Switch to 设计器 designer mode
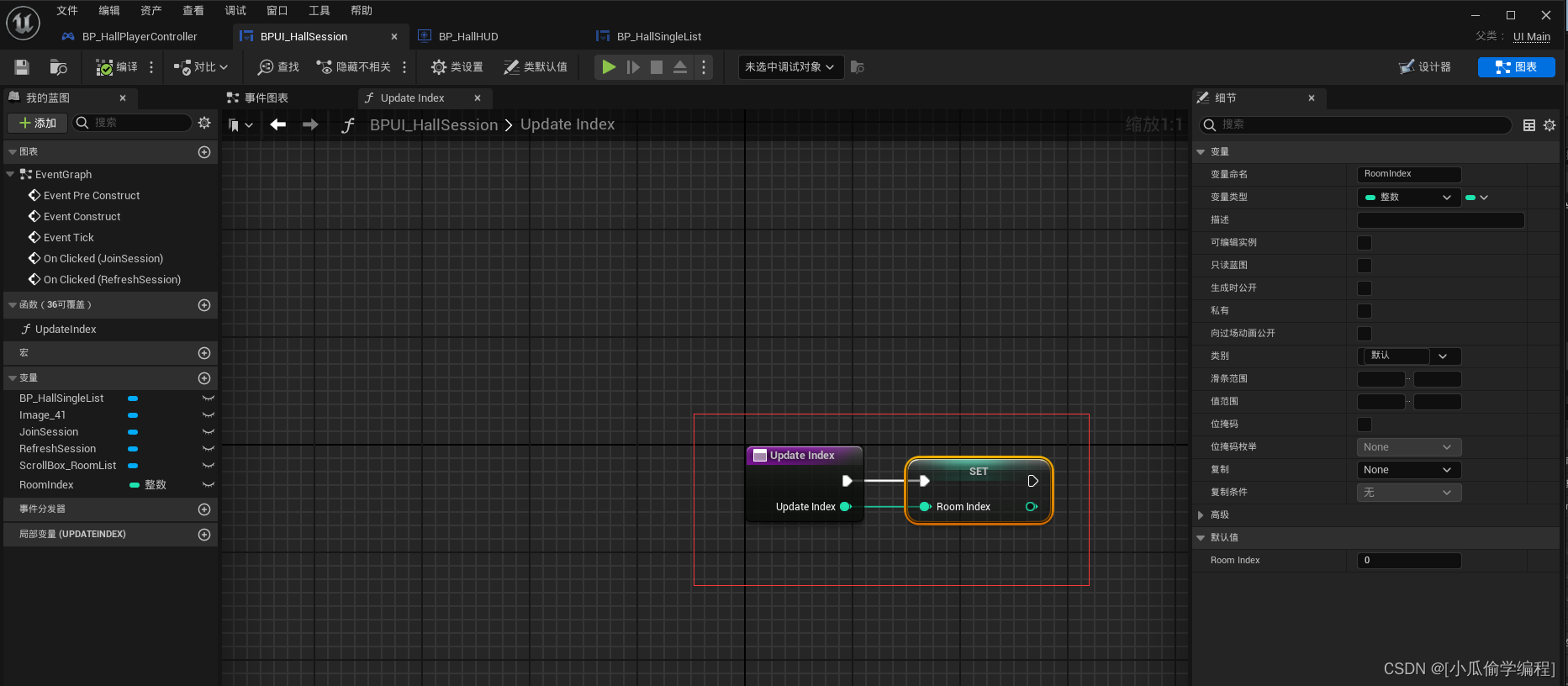Image resolution: width=1568 pixels, height=686 pixels. pos(1425,67)
